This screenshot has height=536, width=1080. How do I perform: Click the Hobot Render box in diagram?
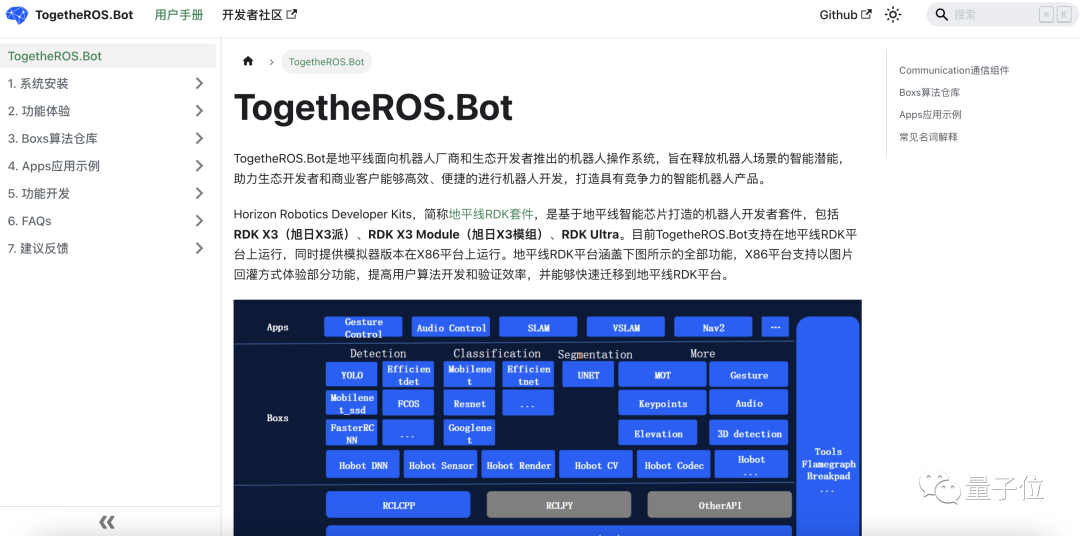click(519, 465)
